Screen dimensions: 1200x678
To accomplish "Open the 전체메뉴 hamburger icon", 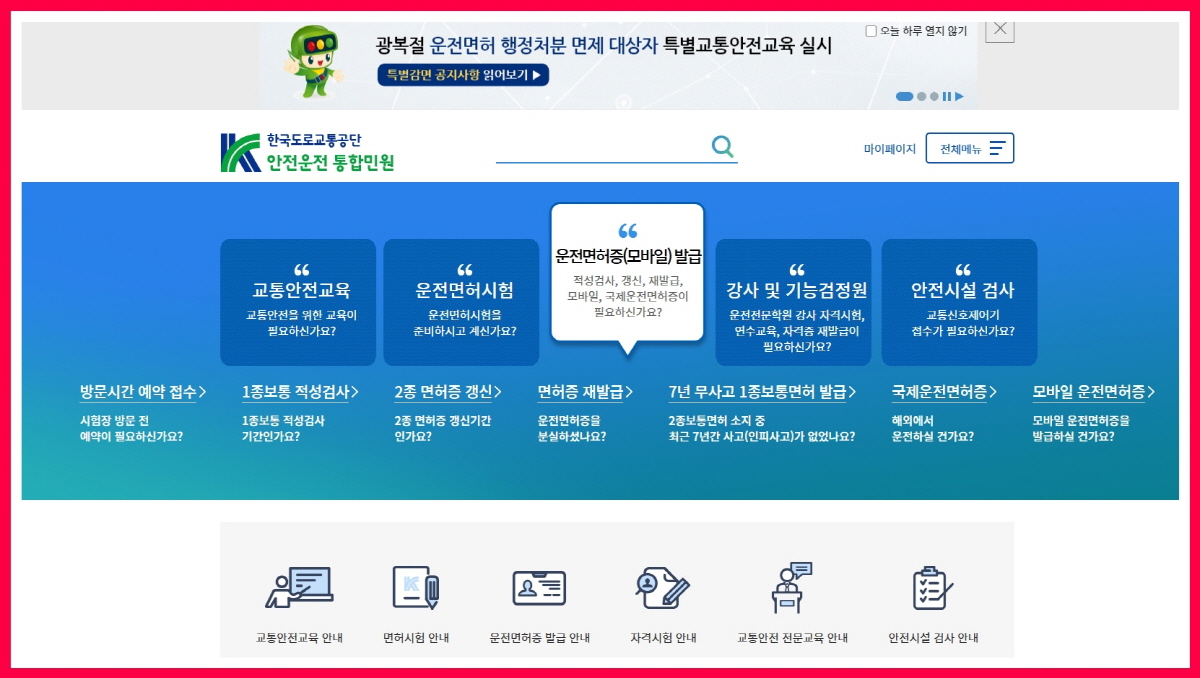I will (997, 146).
